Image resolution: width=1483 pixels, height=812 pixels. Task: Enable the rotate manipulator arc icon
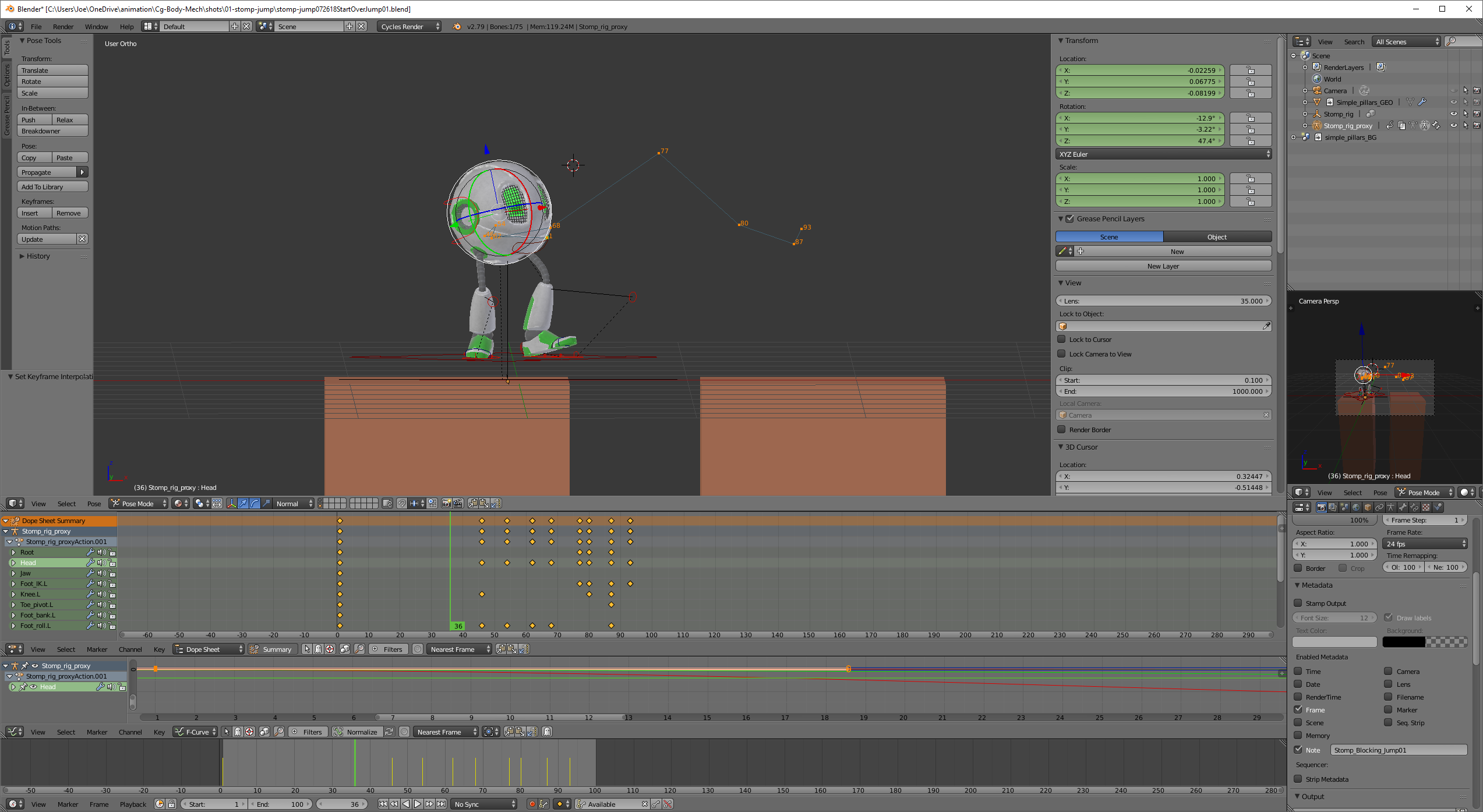coord(255,503)
